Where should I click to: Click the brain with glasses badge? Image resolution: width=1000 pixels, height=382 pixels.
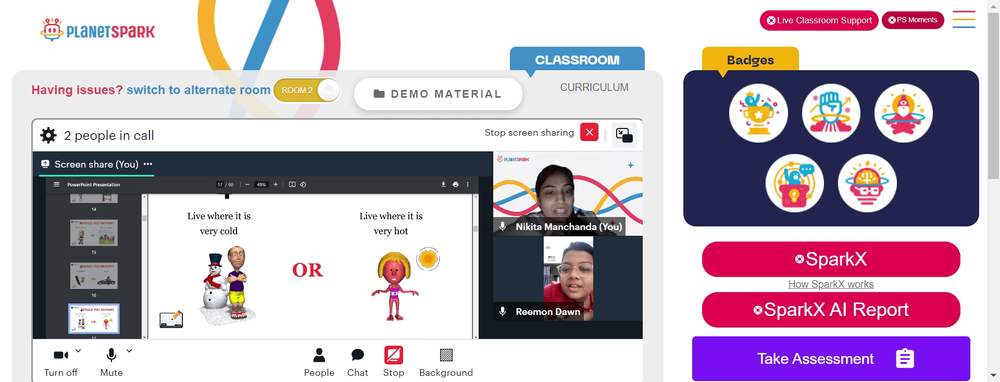click(867, 183)
